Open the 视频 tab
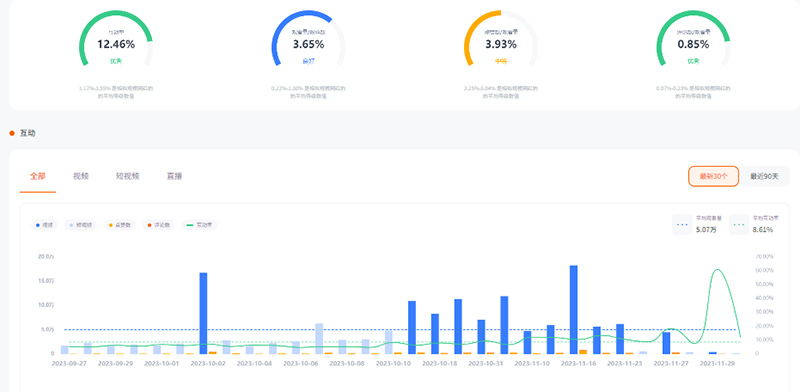The image size is (800, 392). [81, 177]
